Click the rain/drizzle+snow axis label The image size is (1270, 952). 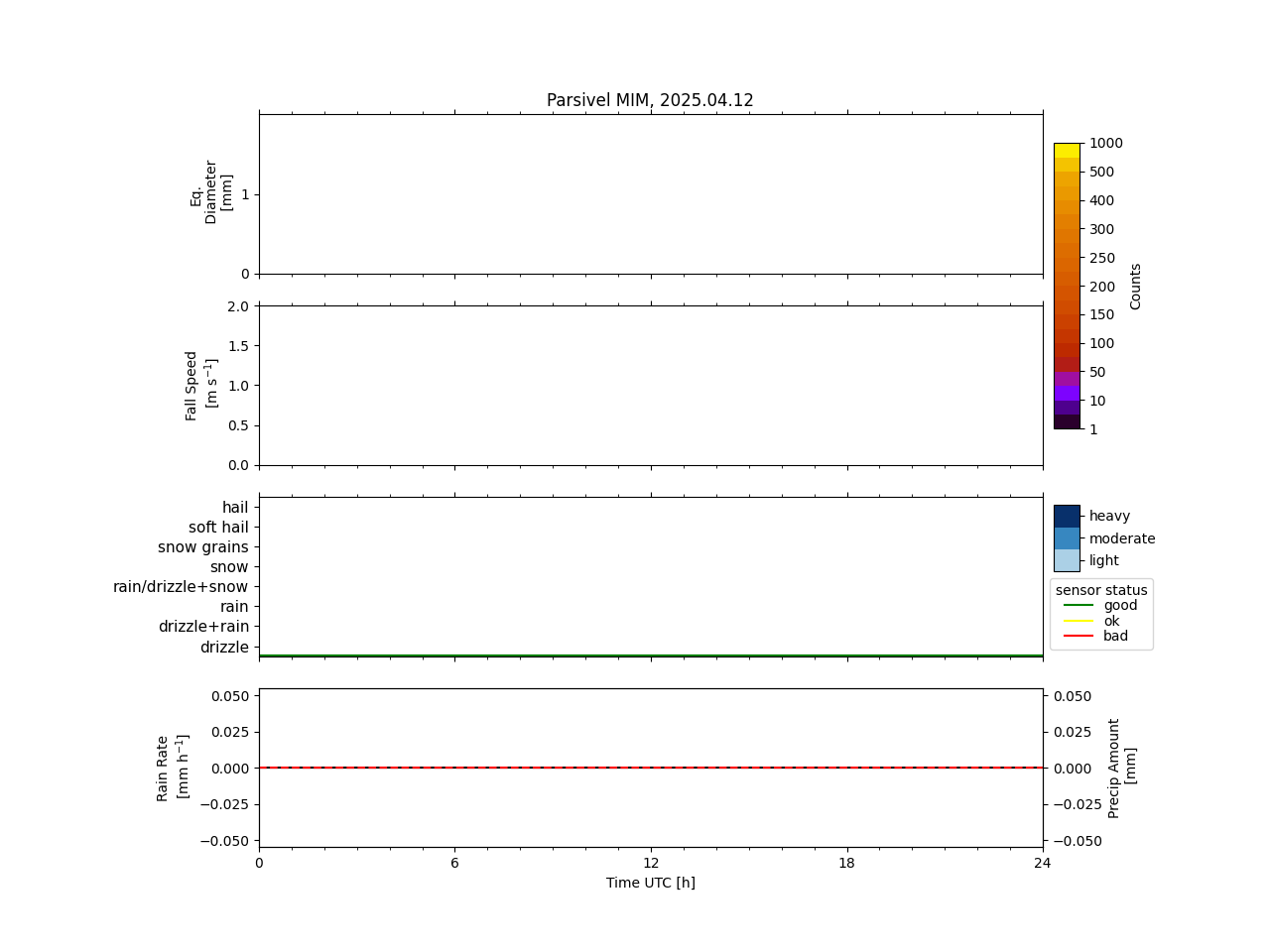pyautogui.click(x=181, y=587)
